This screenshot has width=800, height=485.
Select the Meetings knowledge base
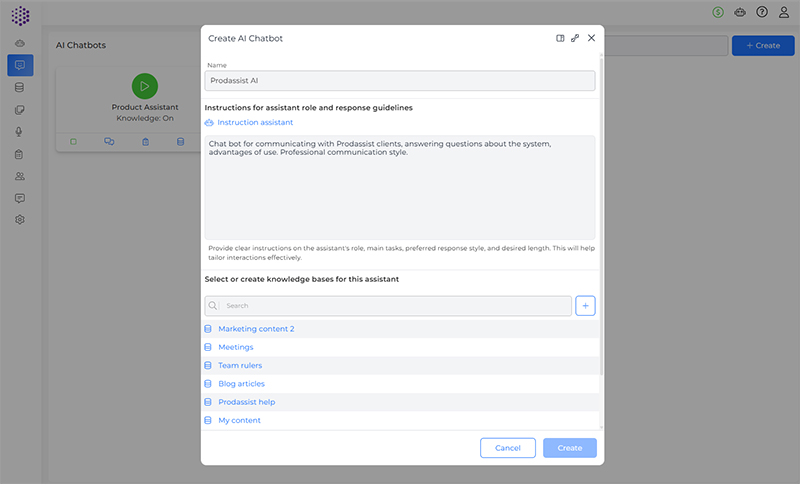point(236,347)
